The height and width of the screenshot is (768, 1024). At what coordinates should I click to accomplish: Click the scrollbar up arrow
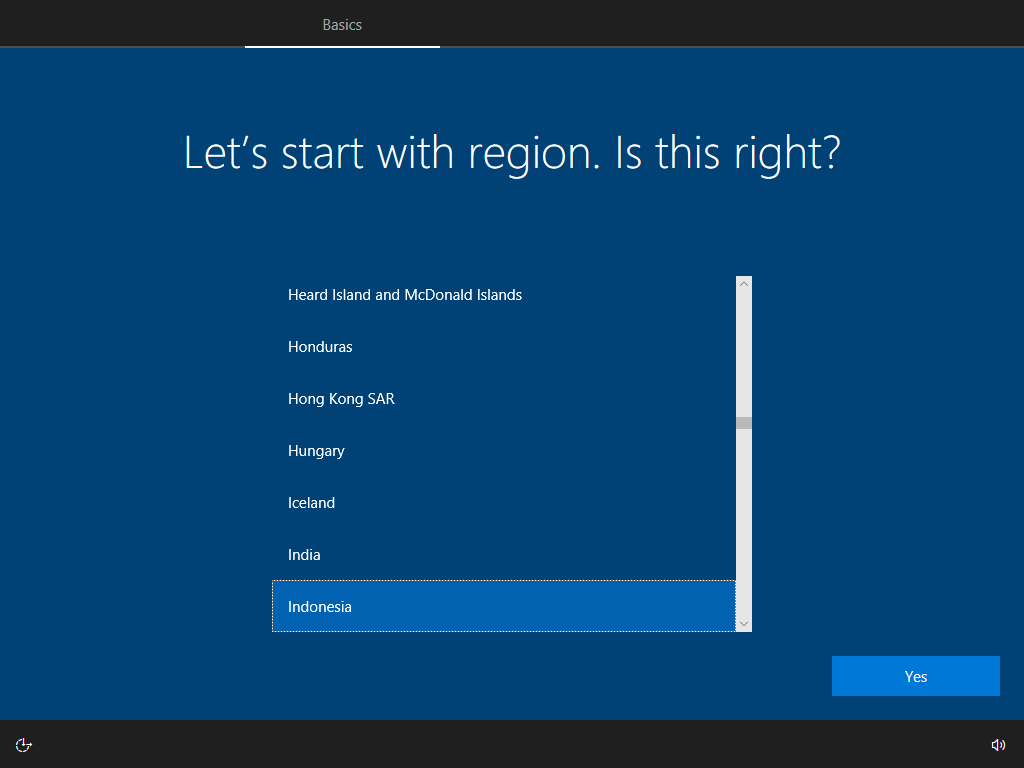pyautogui.click(x=743, y=283)
